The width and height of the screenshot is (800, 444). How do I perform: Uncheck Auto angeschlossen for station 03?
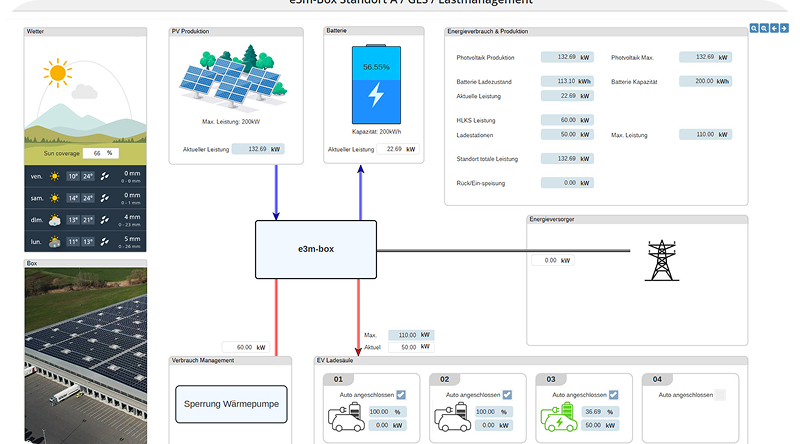(x=613, y=395)
